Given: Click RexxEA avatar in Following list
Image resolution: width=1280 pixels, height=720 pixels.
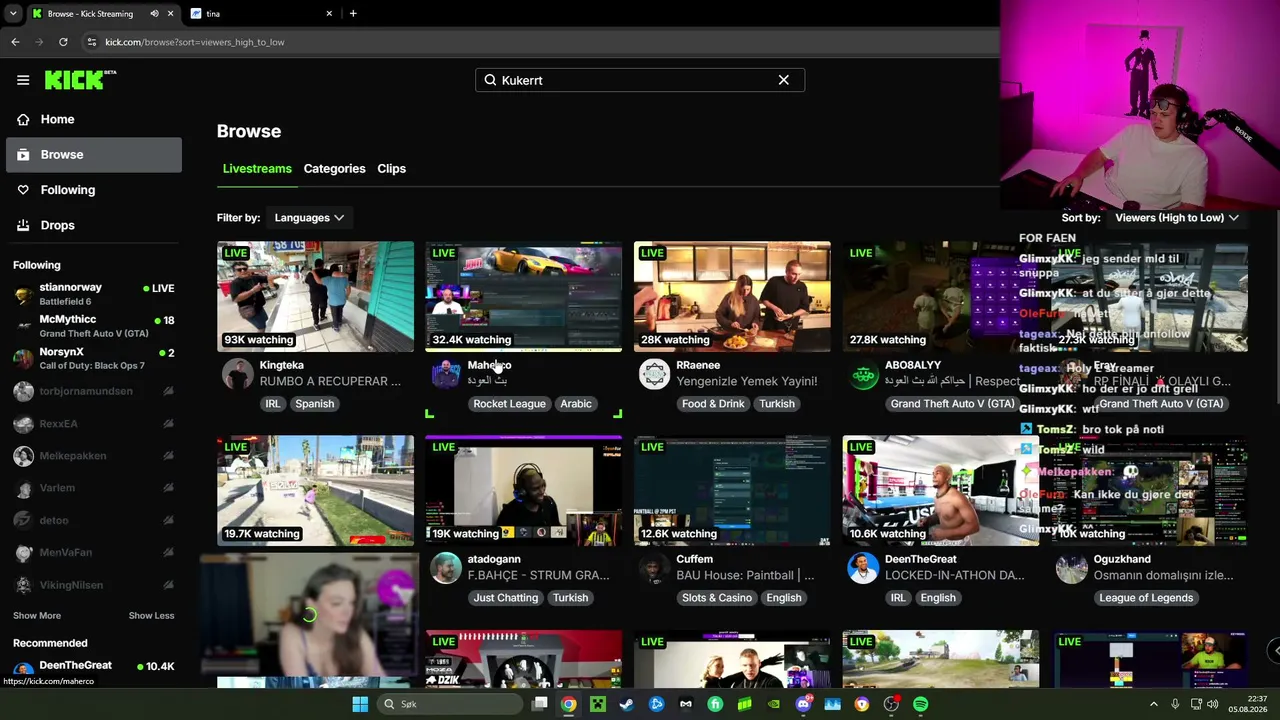Looking at the screenshot, I should [x=24, y=424].
